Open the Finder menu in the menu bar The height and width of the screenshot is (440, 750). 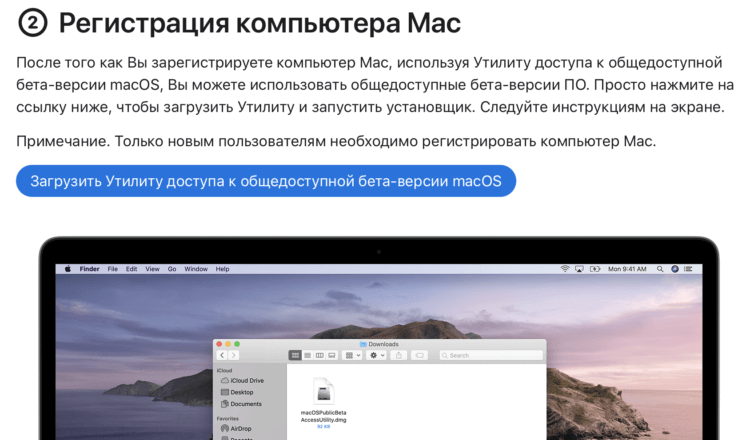pos(89,269)
